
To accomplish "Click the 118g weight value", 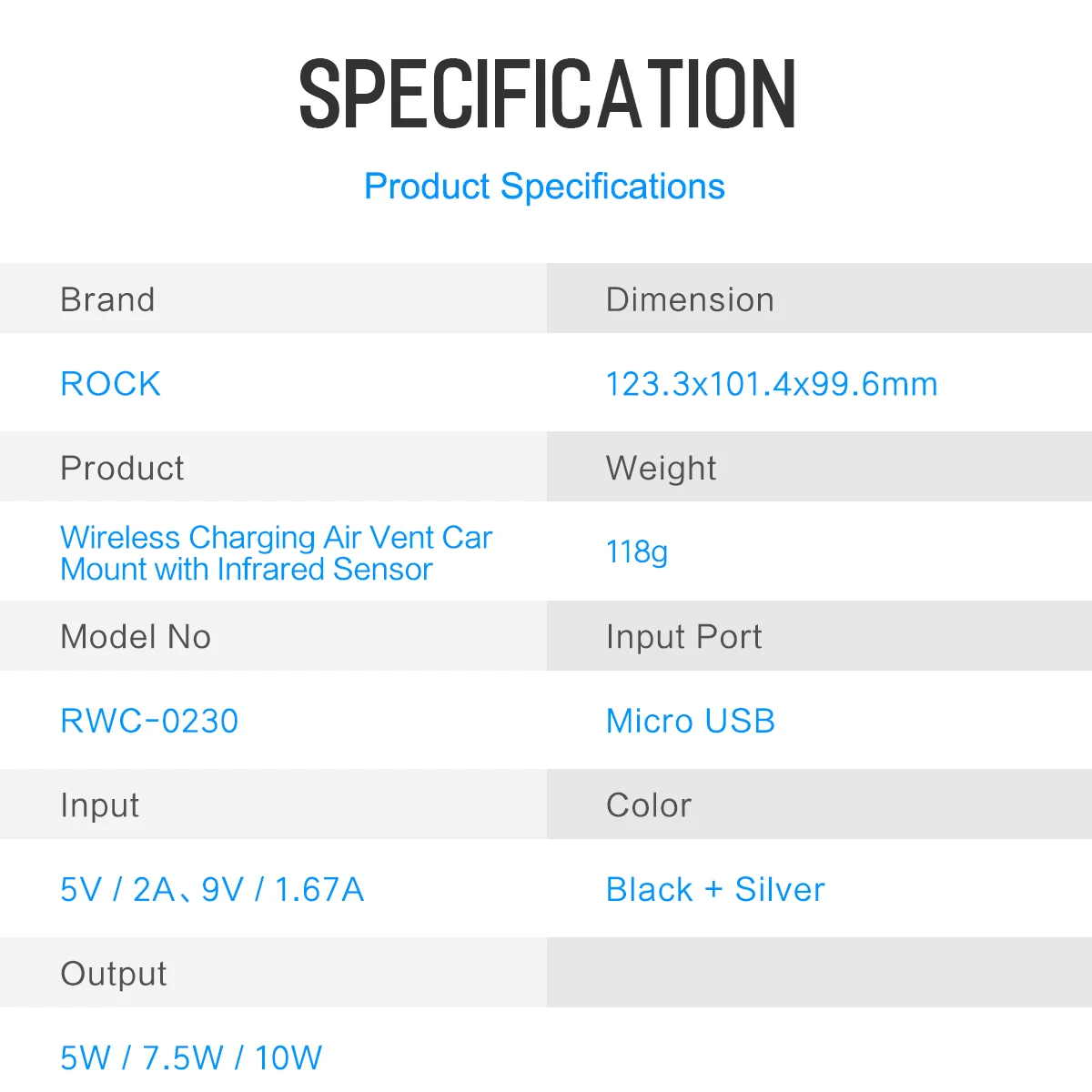I will pos(637,552).
